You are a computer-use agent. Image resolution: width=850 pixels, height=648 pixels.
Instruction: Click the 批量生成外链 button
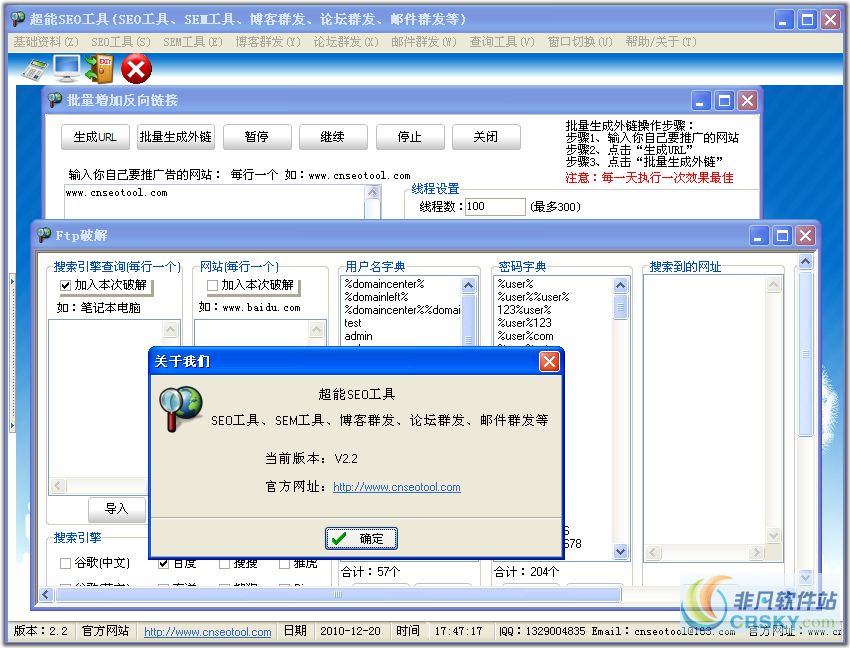[175, 137]
